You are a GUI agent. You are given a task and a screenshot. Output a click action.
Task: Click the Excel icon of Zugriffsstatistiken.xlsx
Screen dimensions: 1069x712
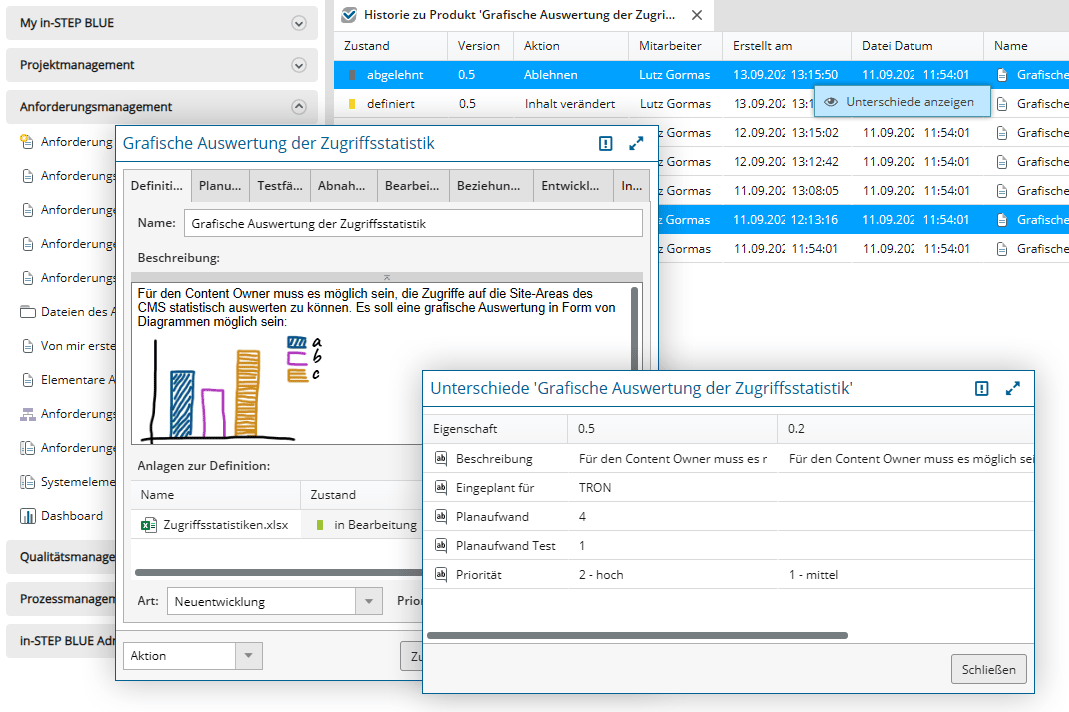148,525
